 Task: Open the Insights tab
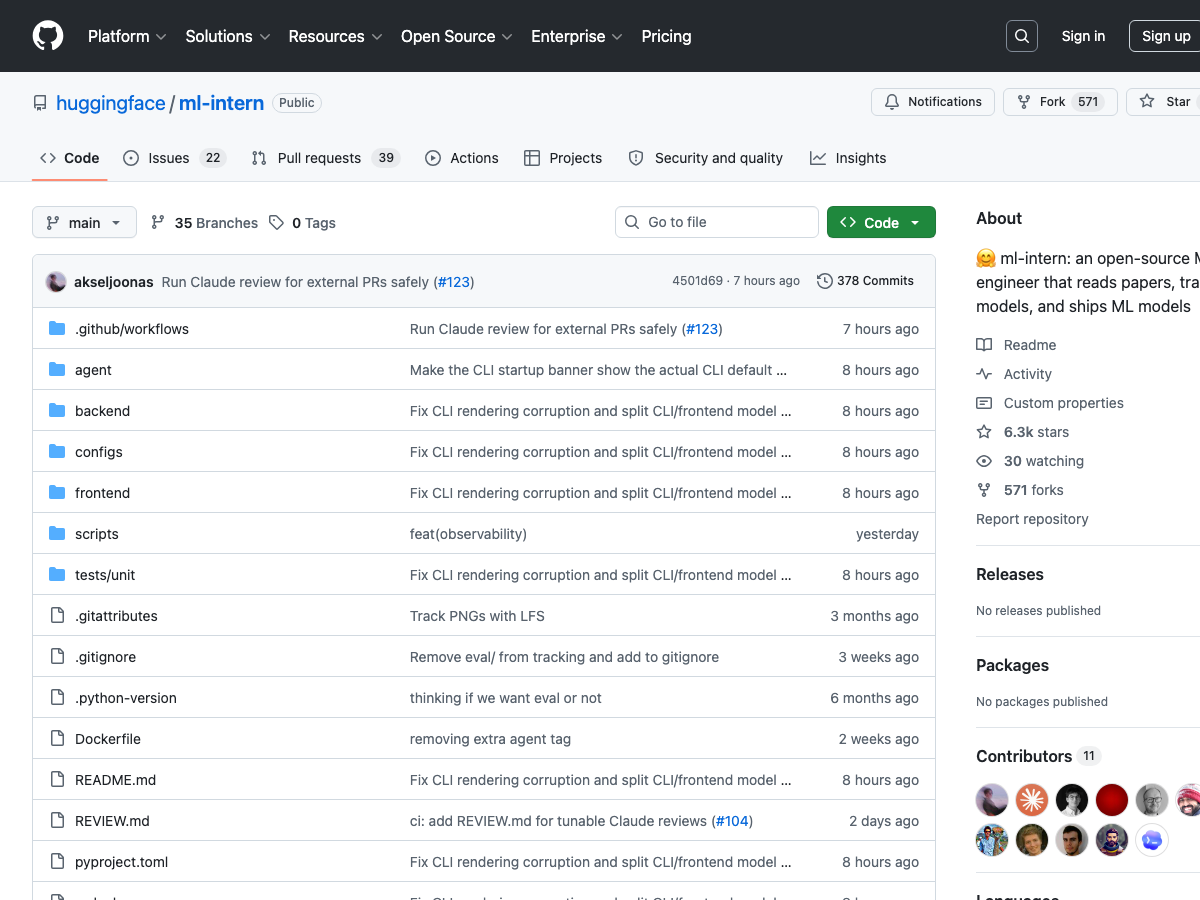(848, 158)
